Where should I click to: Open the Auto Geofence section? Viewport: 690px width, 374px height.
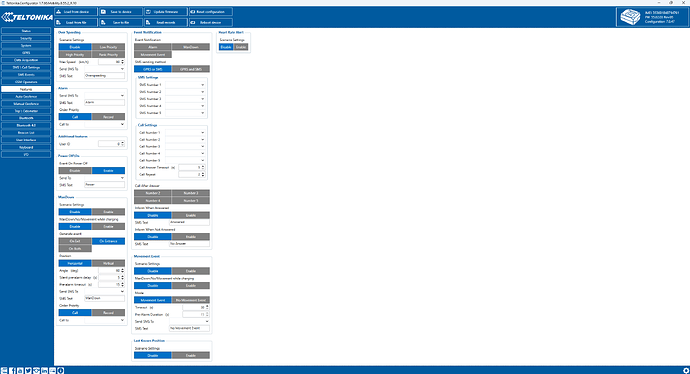click(x=26, y=96)
